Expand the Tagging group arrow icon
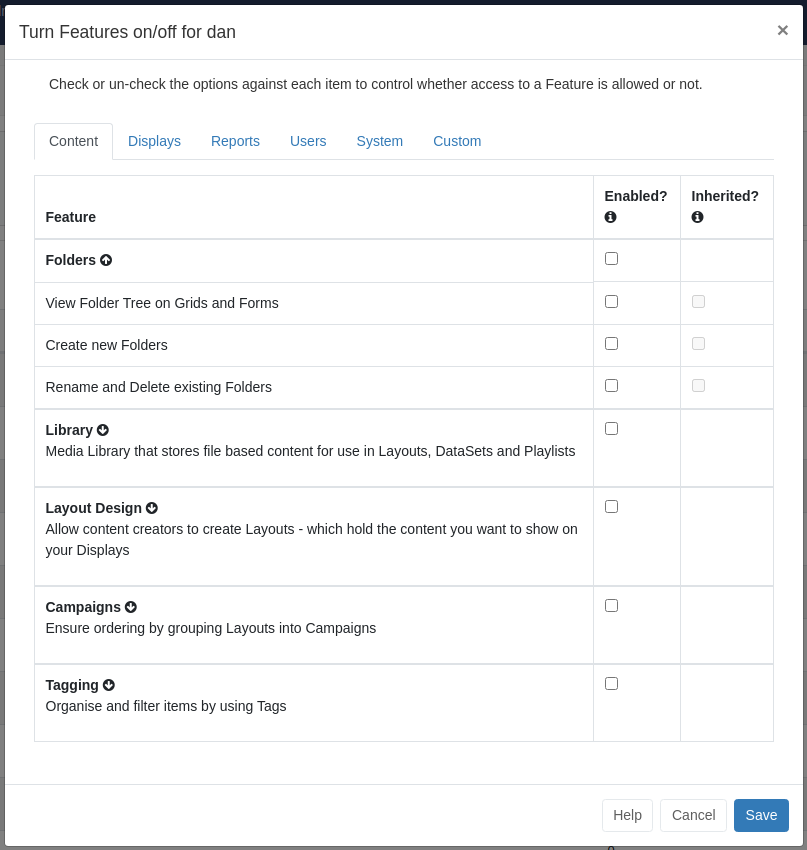807x850 pixels. pyautogui.click(x=109, y=685)
